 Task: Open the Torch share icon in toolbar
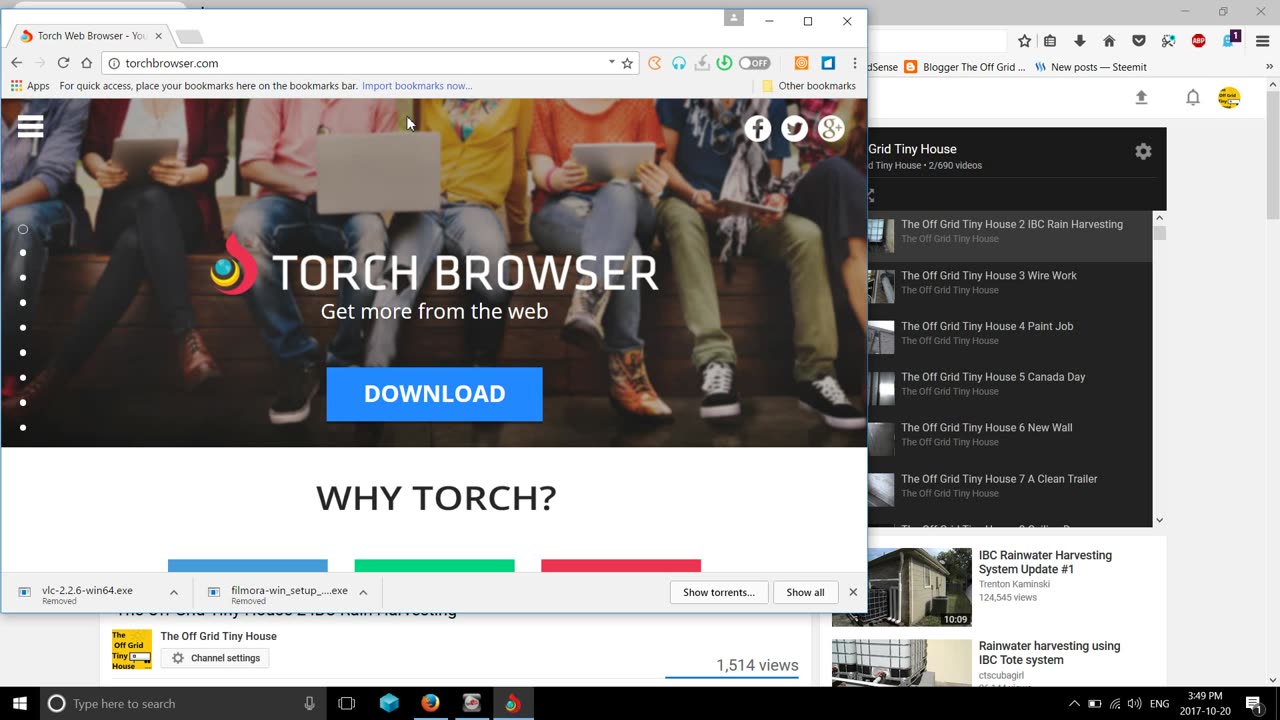pyautogui.click(x=655, y=63)
